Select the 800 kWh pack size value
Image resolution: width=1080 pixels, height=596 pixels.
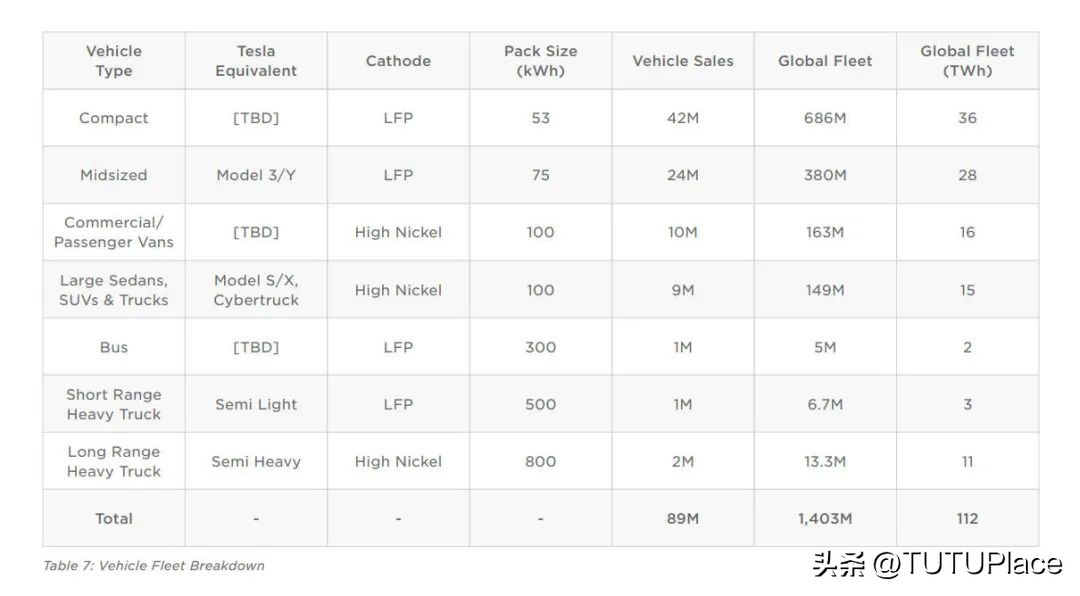tap(540, 462)
